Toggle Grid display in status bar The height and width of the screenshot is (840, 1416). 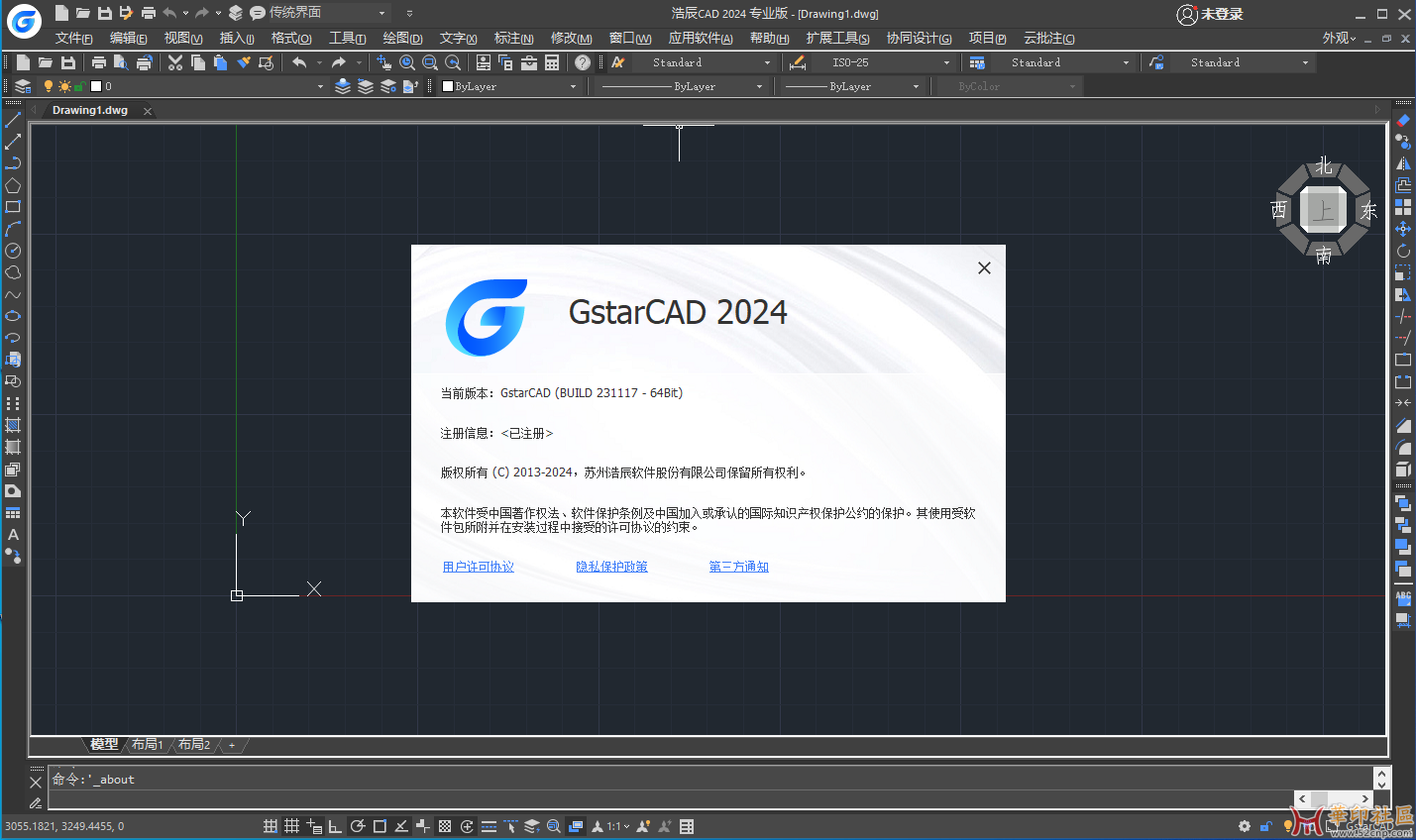291,826
